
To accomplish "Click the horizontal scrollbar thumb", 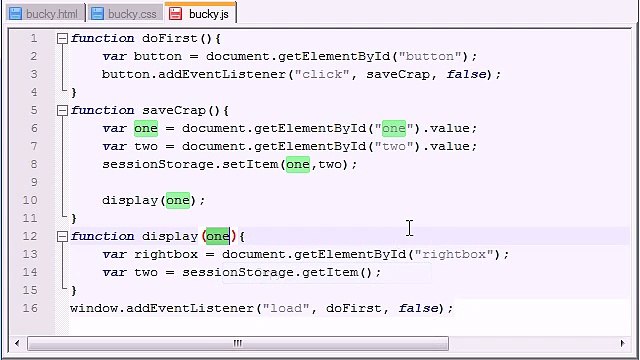I will [x=238, y=343].
